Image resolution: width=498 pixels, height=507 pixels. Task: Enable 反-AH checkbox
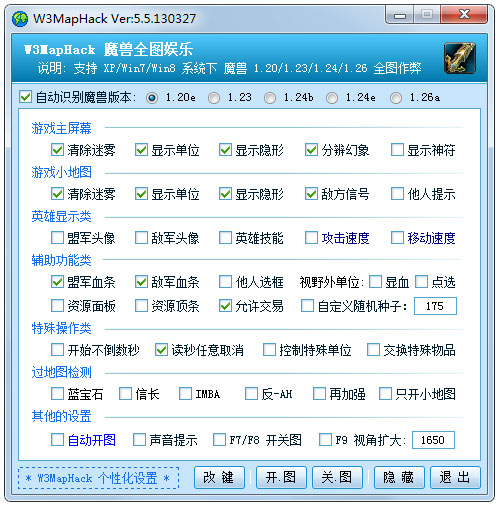pyautogui.click(x=251, y=394)
